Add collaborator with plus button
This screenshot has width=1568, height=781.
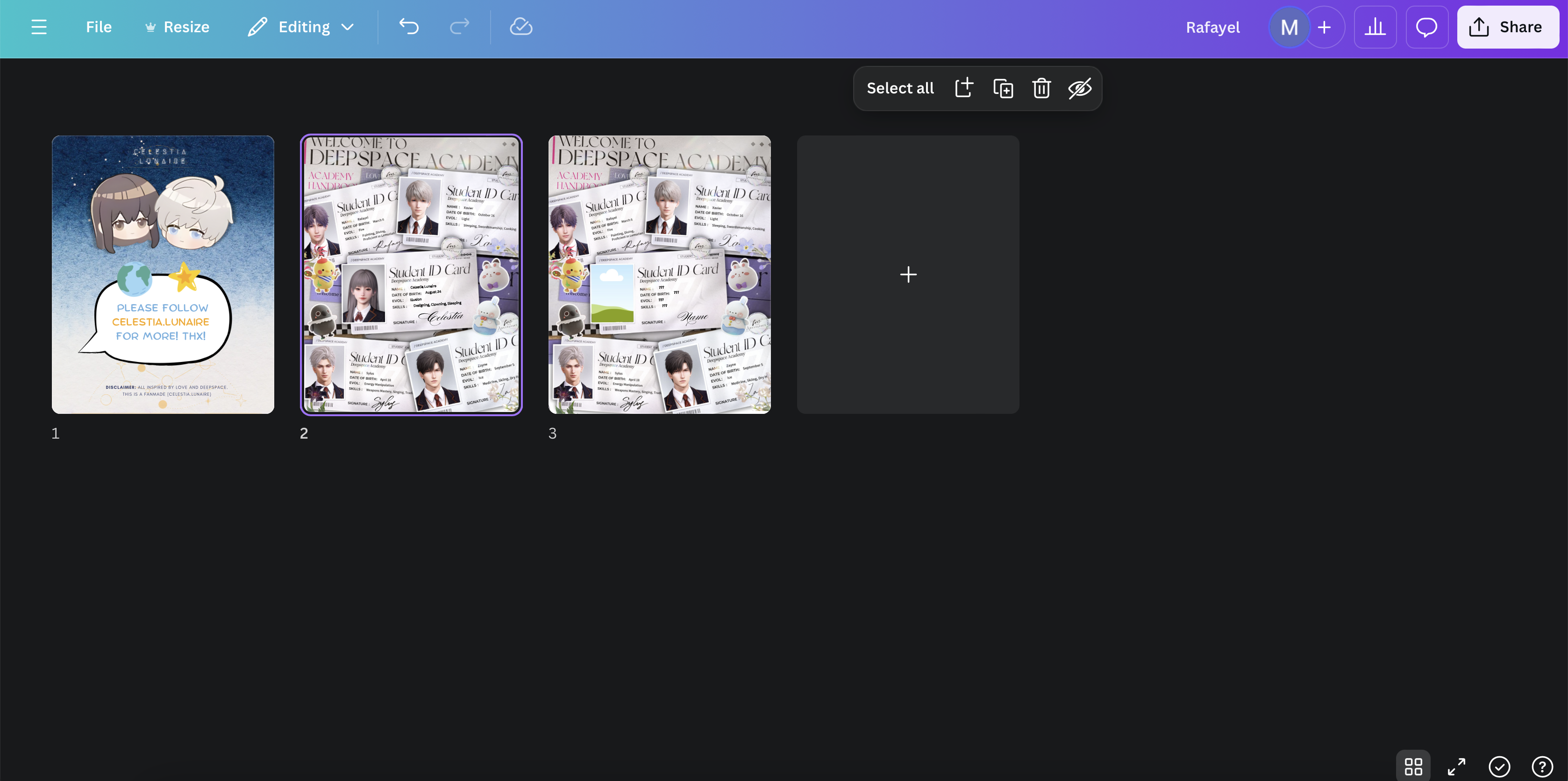(1324, 27)
